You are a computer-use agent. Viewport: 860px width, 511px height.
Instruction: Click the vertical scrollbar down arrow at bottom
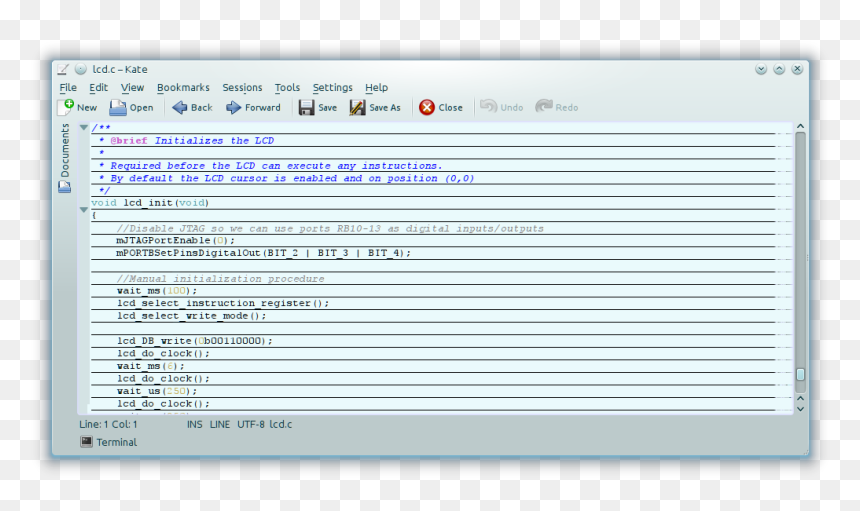(800, 409)
